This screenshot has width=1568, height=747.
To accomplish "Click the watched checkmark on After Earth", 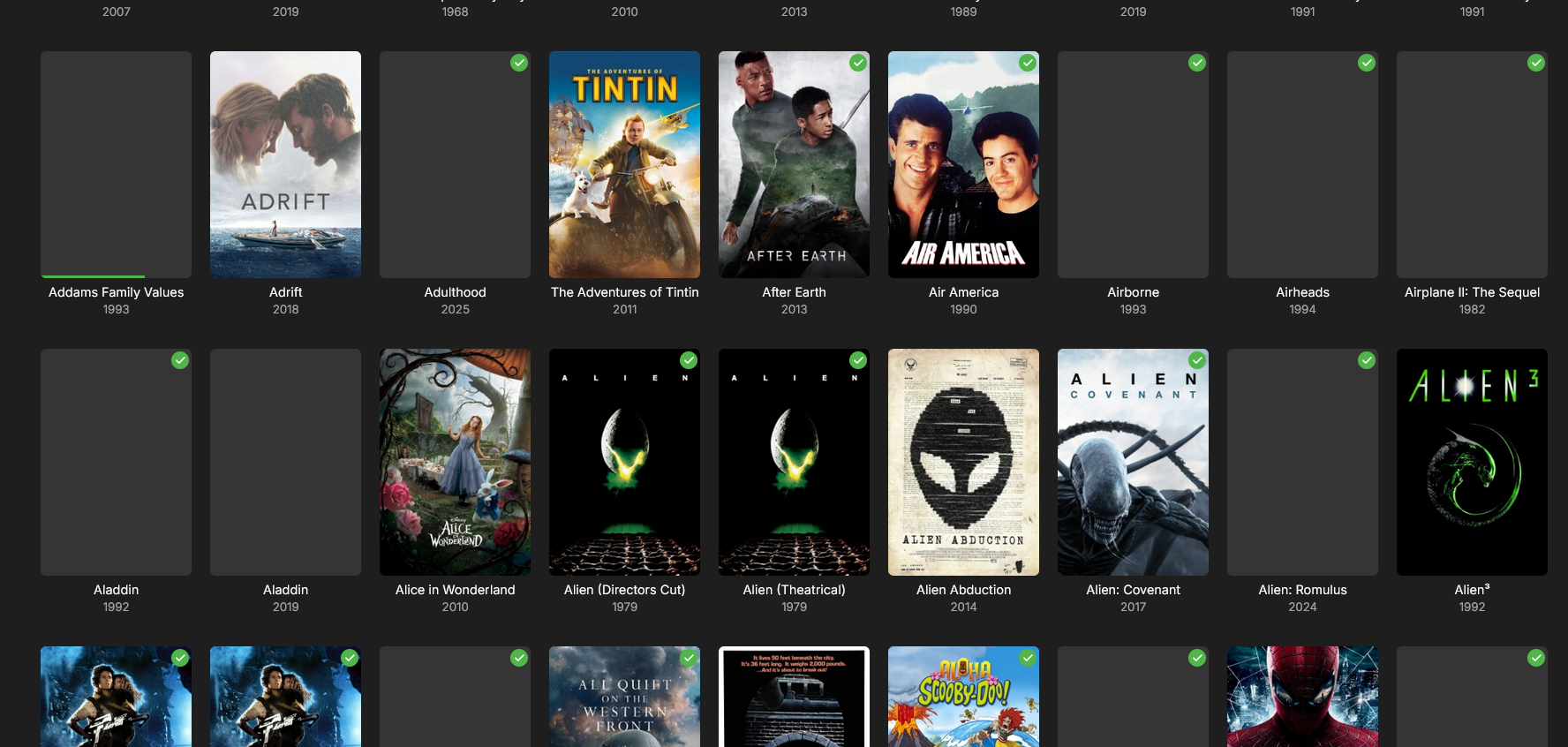I will [858, 63].
